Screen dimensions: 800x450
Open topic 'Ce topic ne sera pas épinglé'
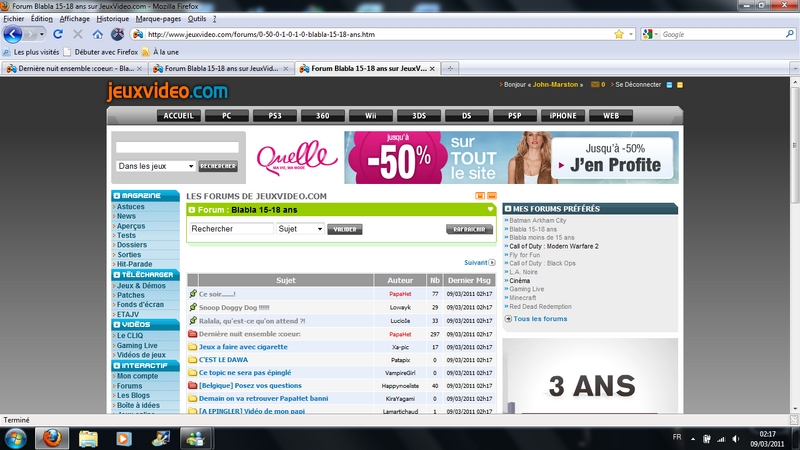click(x=245, y=372)
